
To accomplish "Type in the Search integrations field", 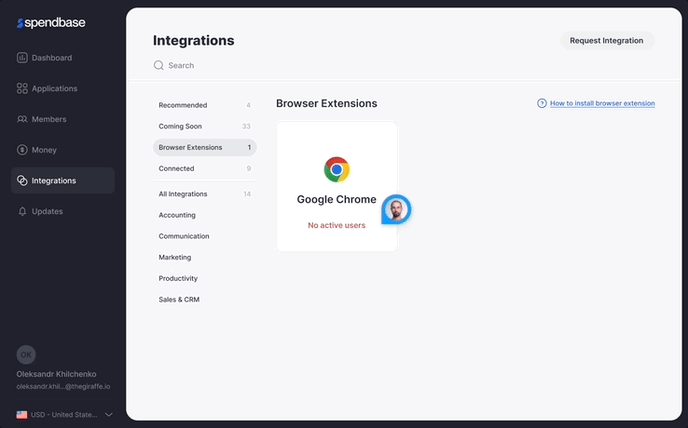I will (300, 66).
